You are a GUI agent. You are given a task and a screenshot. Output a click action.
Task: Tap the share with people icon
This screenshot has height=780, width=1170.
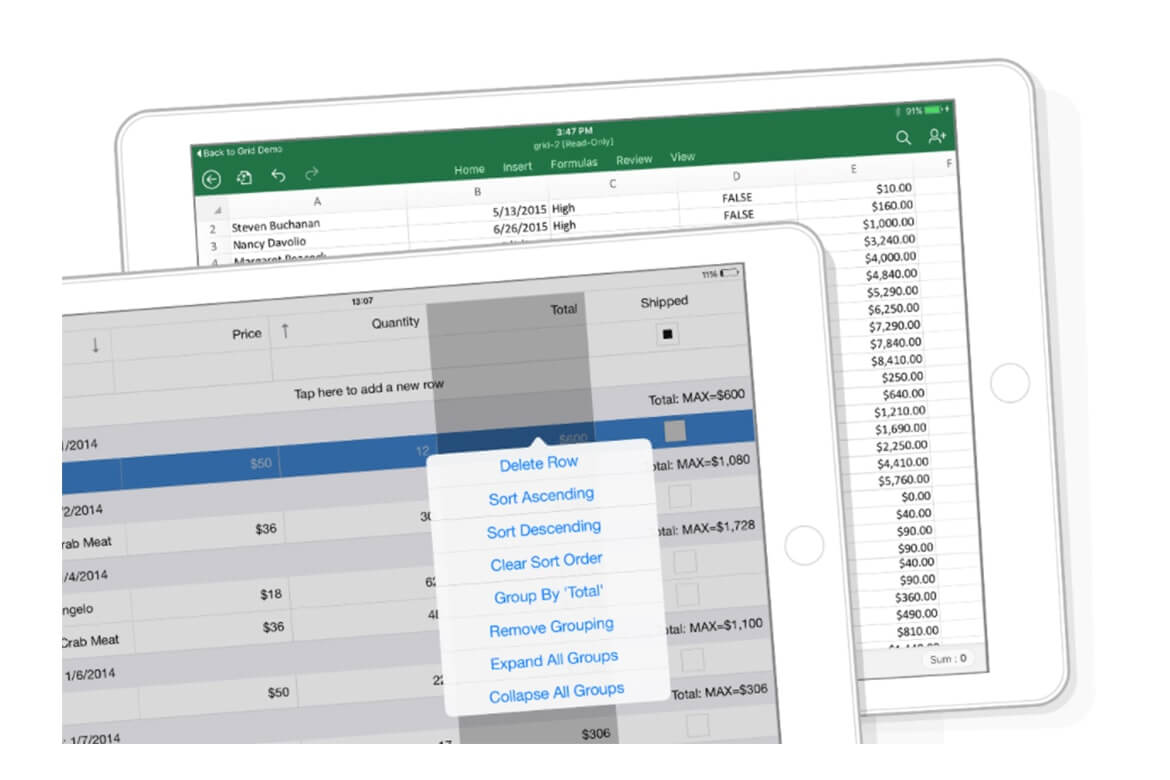click(x=937, y=137)
